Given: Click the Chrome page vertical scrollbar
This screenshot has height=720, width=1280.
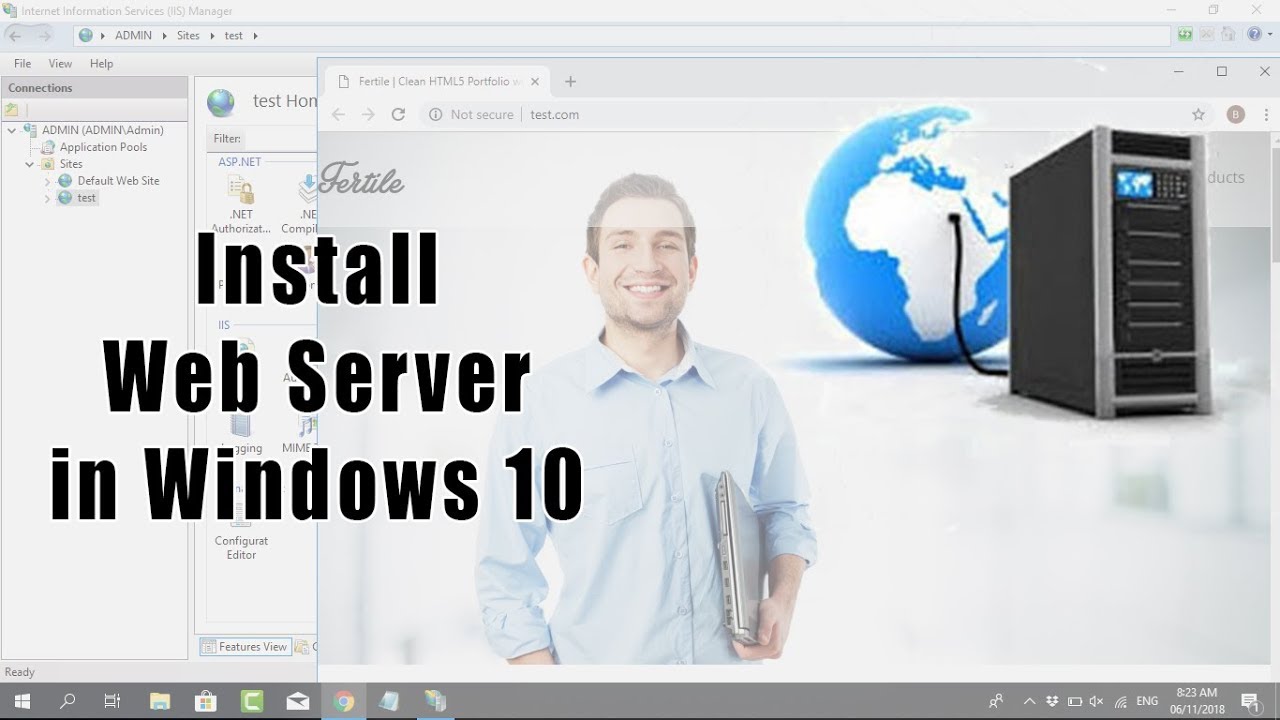Looking at the screenshot, I should click(x=1275, y=205).
